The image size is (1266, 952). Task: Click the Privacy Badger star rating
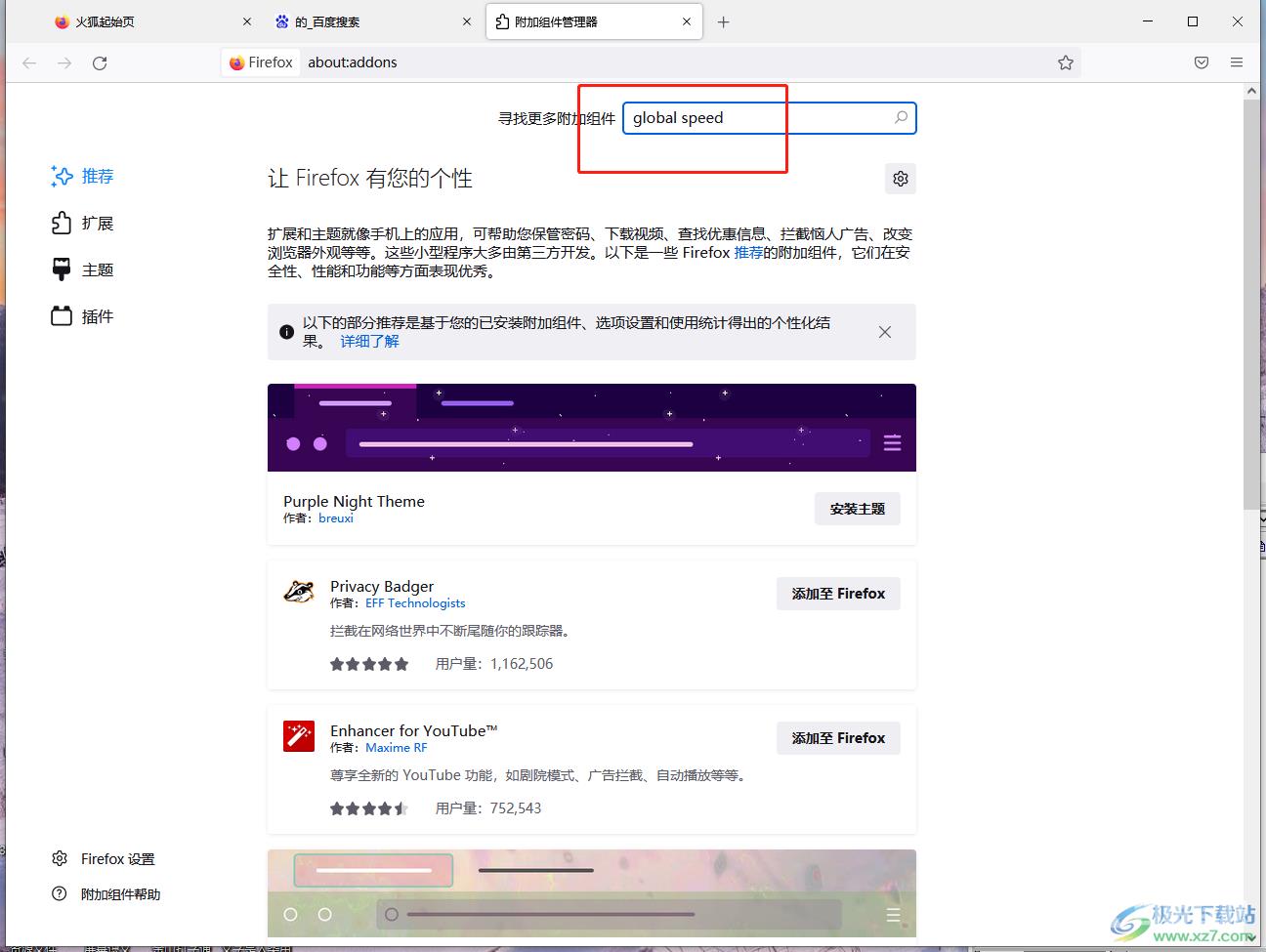click(x=369, y=664)
